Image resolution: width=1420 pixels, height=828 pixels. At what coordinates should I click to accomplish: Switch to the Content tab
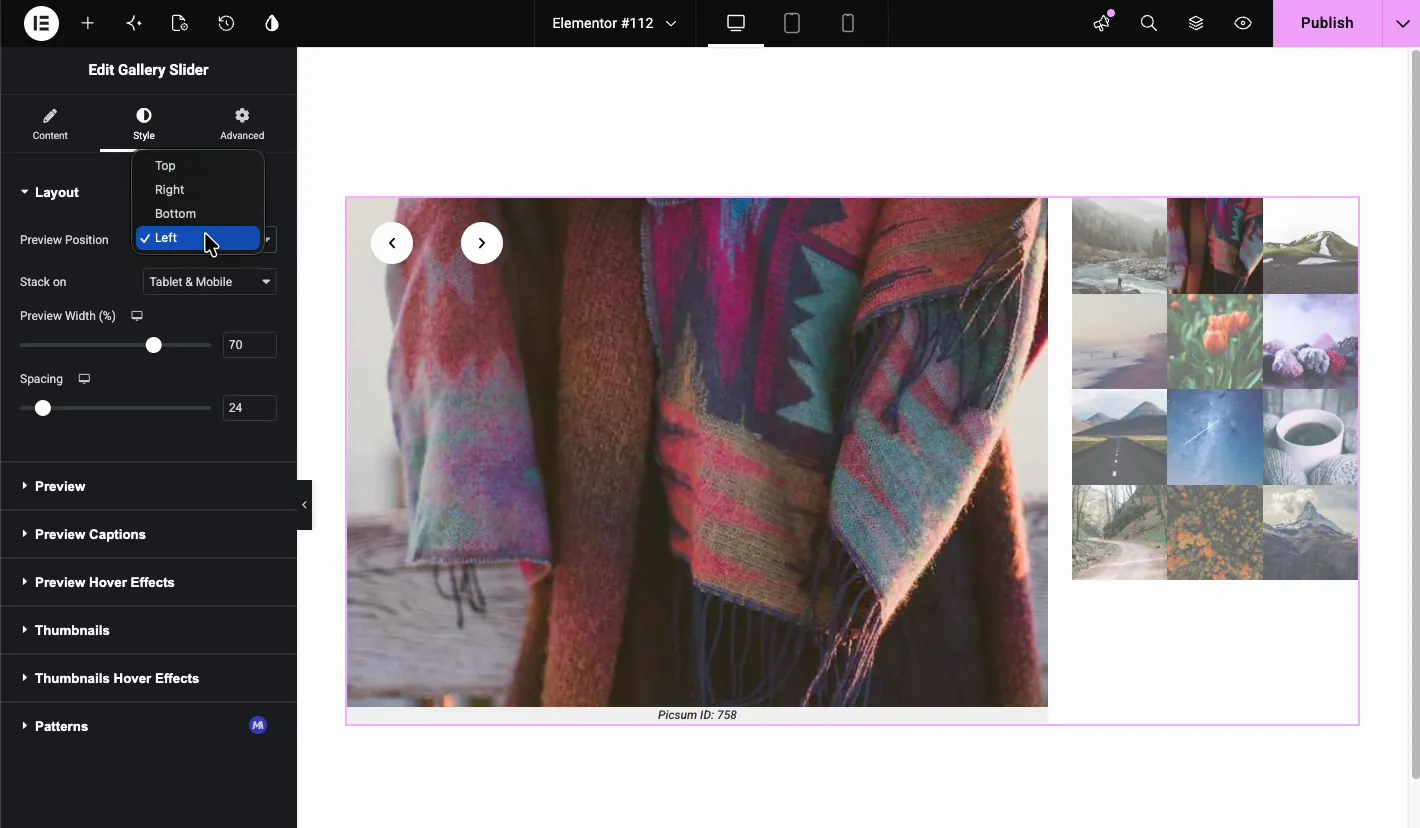pos(50,124)
